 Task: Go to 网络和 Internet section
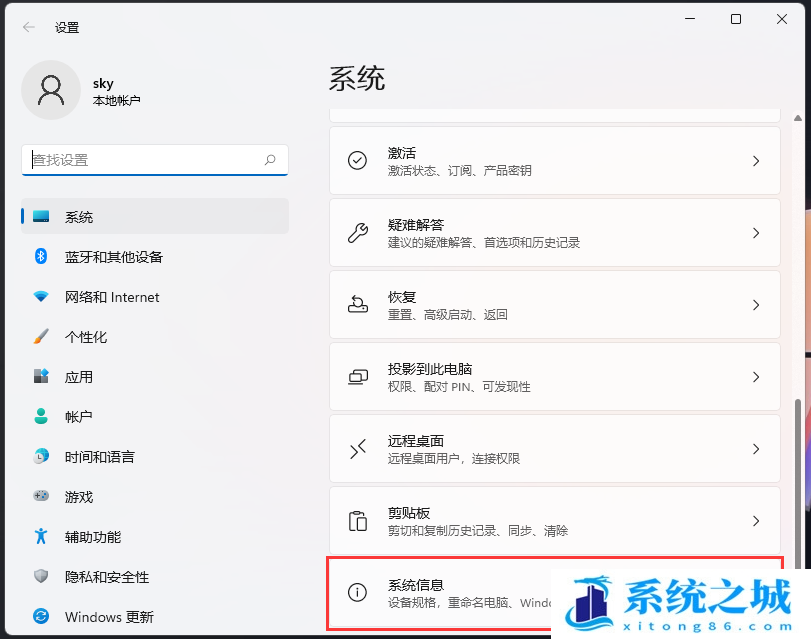tap(155, 296)
